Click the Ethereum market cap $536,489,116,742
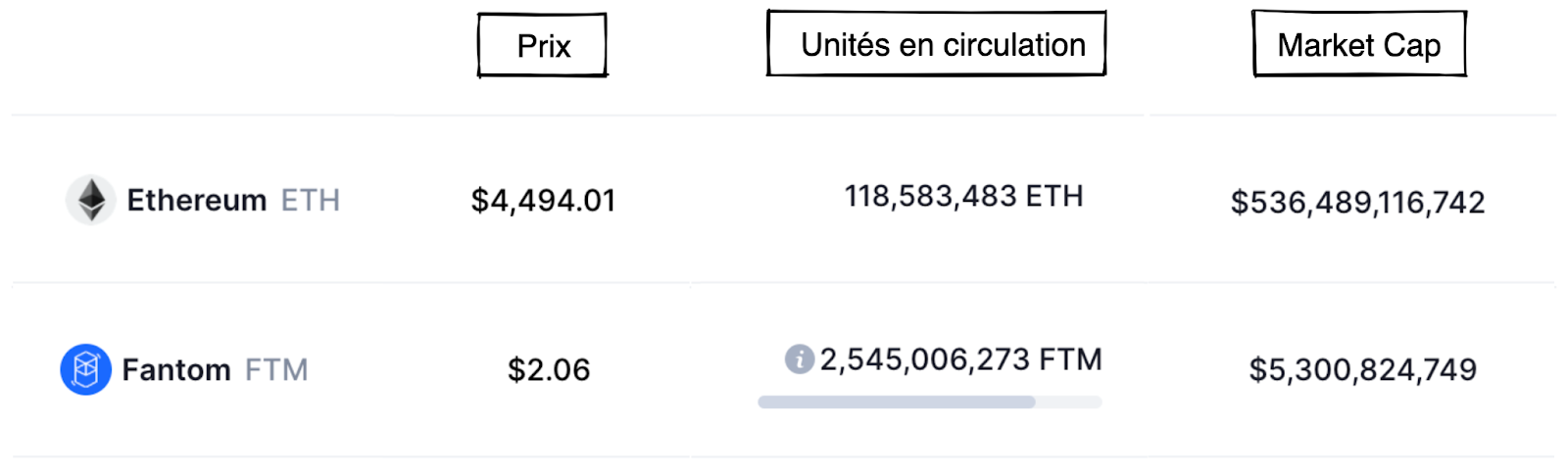This screenshot has height=475, width=1568. pos(1357,202)
